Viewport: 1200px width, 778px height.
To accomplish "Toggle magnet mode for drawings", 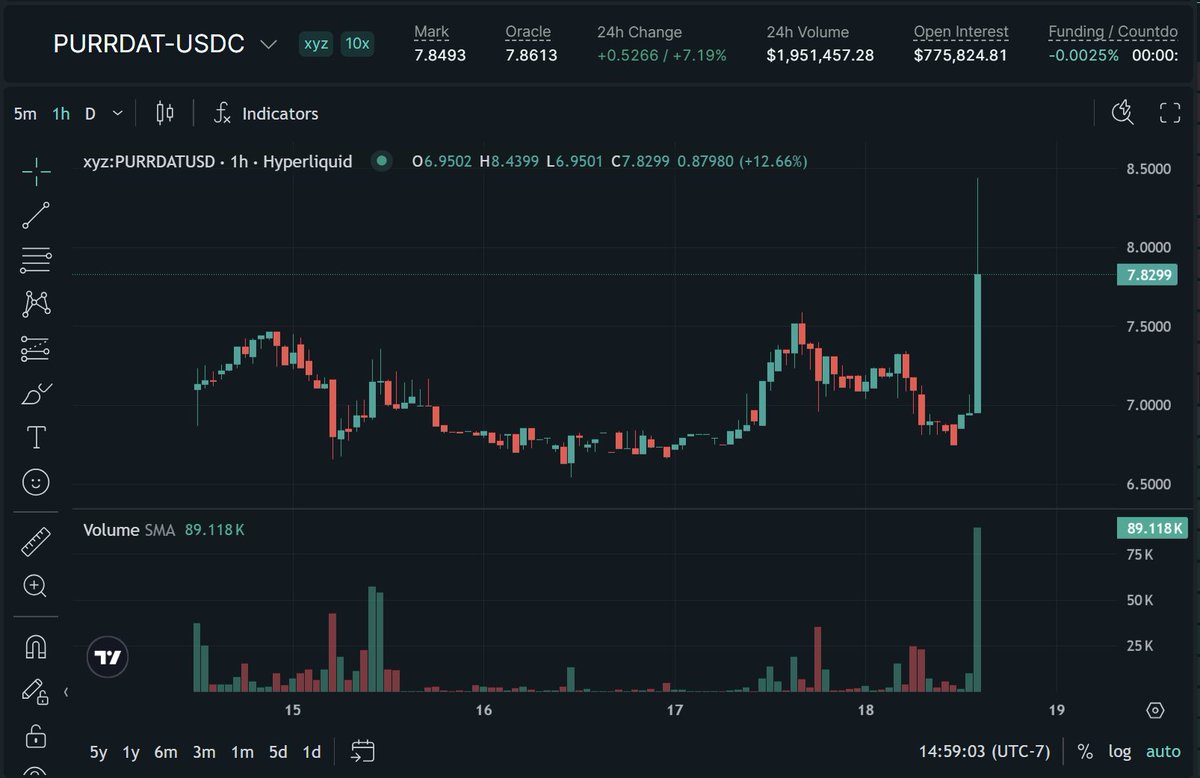I will (36, 647).
